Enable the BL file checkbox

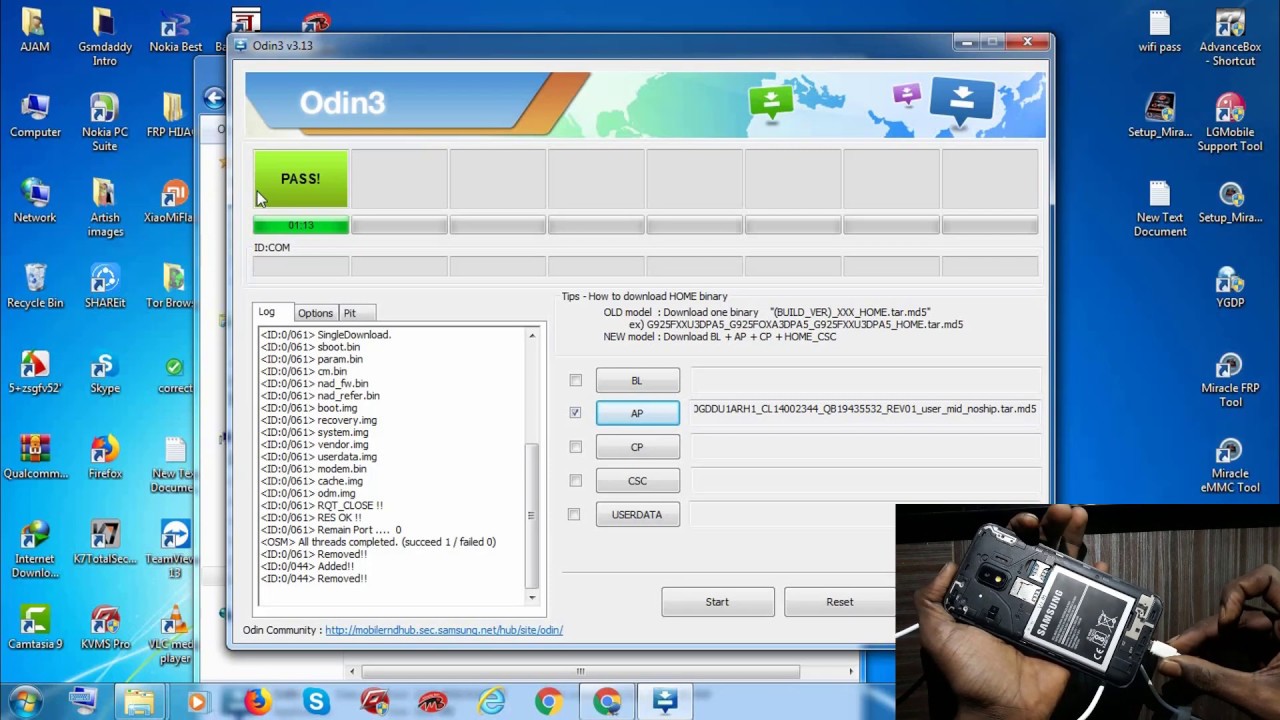575,380
